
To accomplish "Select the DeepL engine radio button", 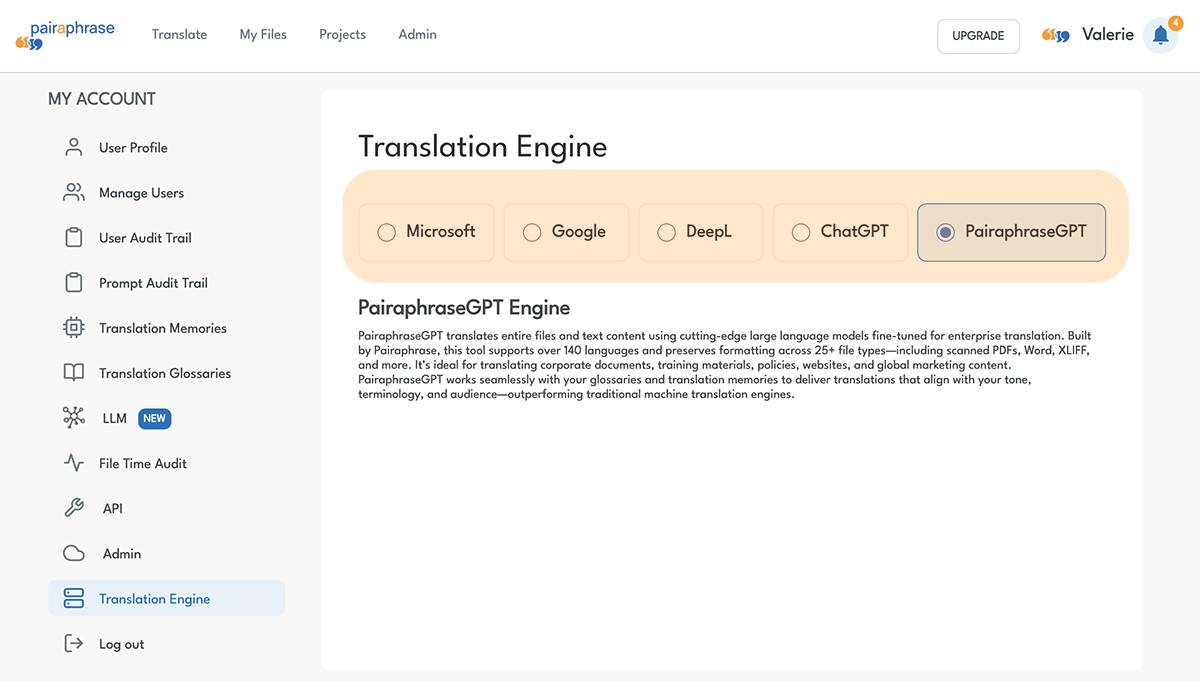I will tap(666, 232).
